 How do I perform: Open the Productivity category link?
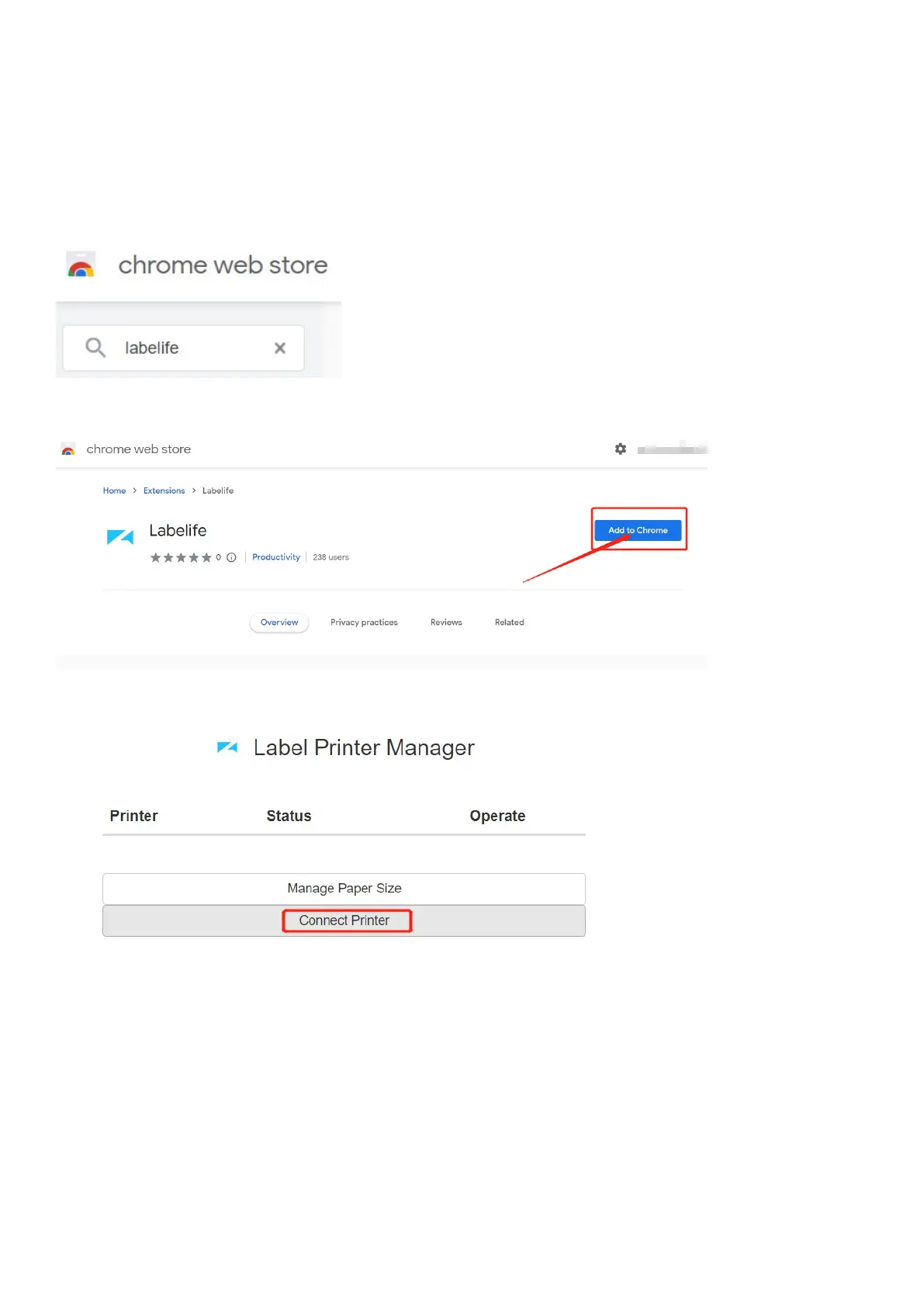[x=275, y=557]
